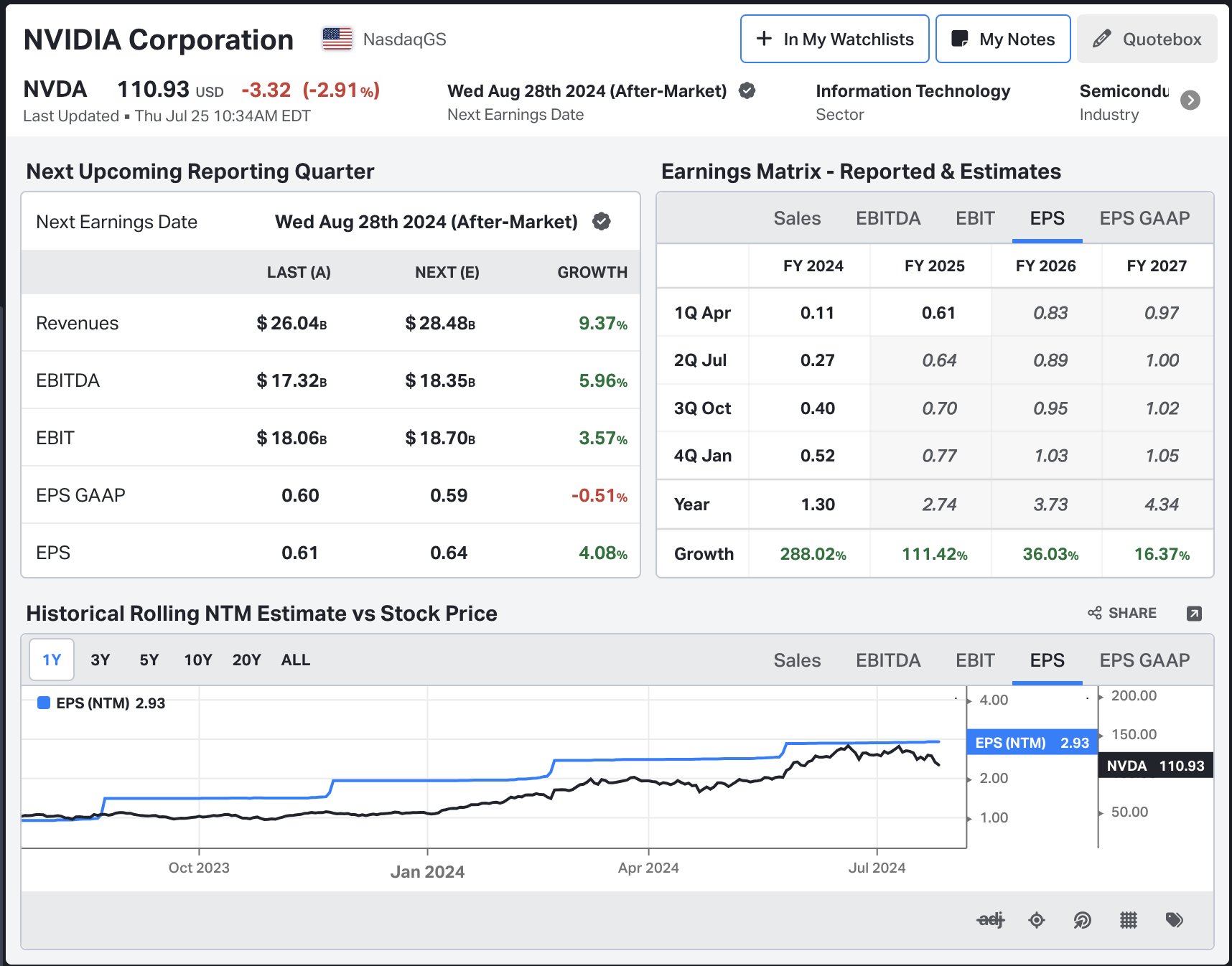Select Sales tab in Earnings Matrix
The image size is (1232, 966).
(x=797, y=218)
